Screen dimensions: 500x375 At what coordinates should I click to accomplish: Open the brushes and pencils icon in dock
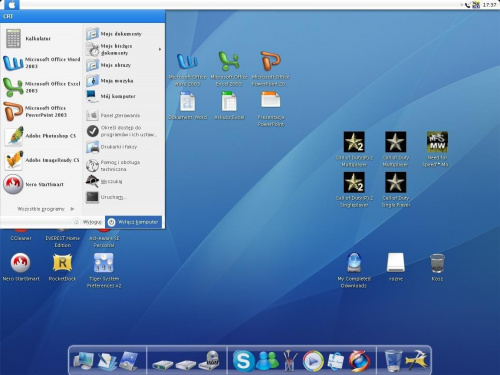[290, 360]
